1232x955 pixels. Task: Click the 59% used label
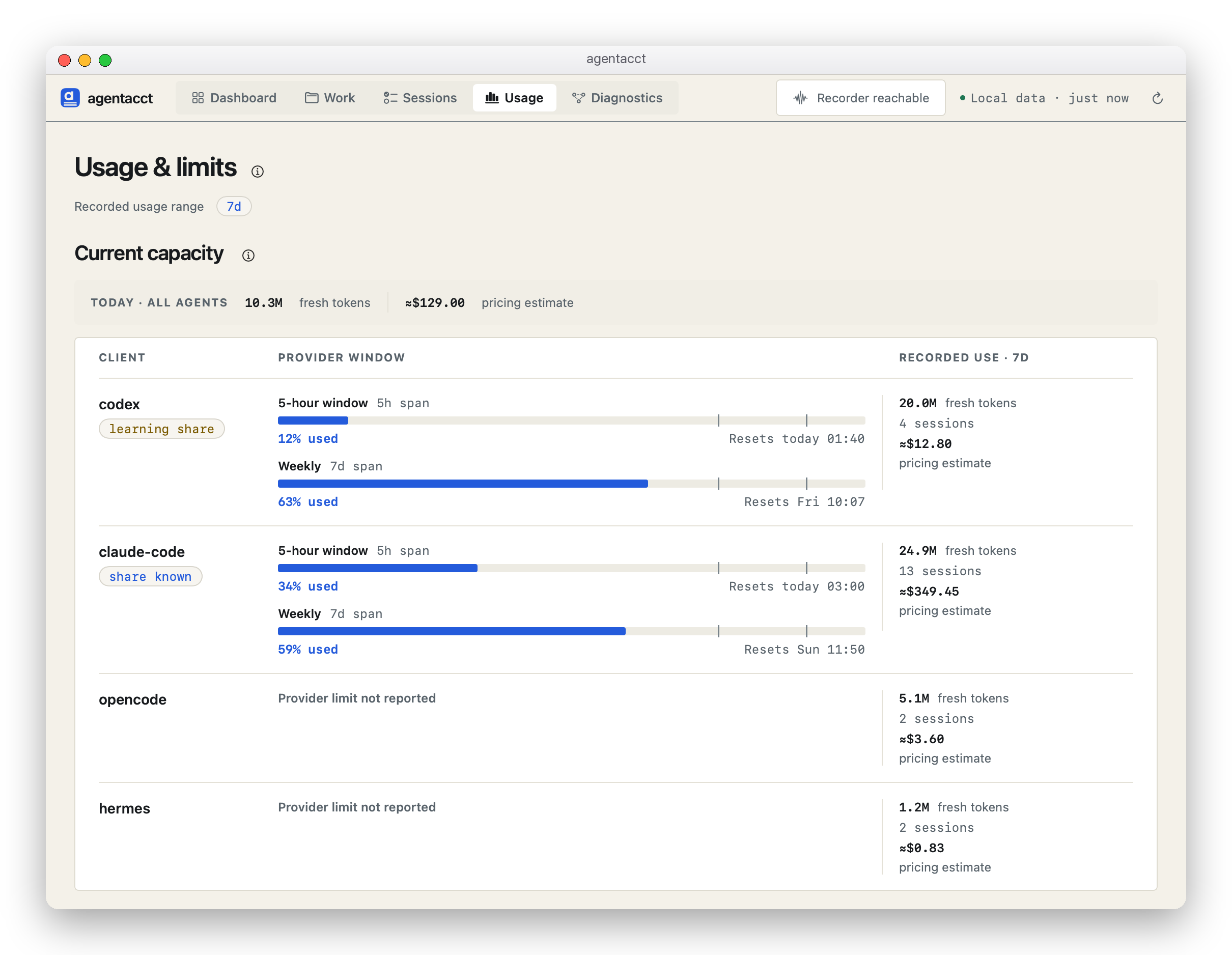point(308,650)
